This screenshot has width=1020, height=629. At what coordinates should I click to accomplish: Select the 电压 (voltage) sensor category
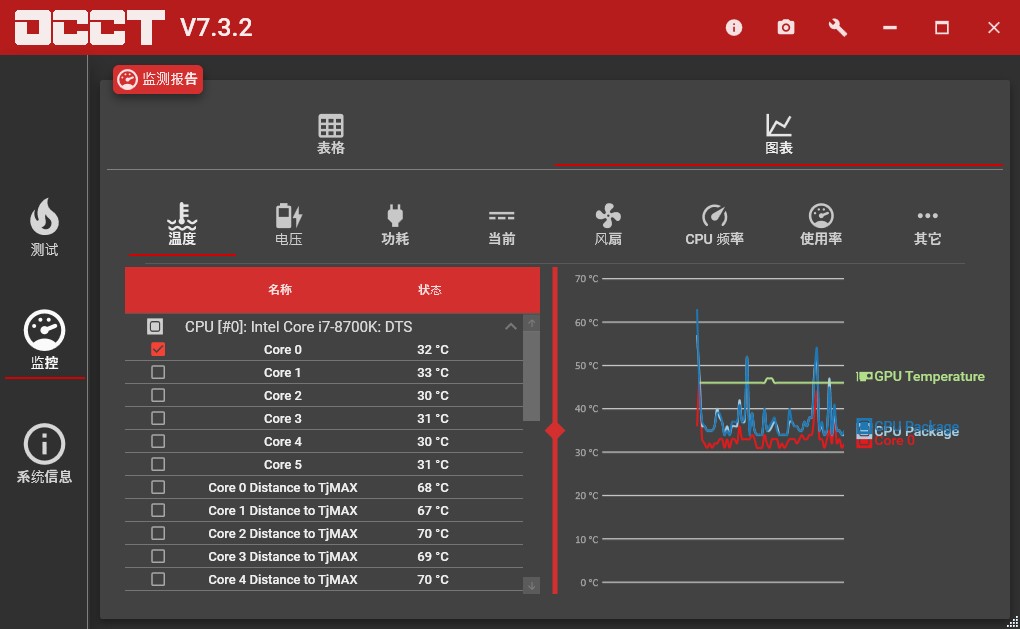[289, 224]
